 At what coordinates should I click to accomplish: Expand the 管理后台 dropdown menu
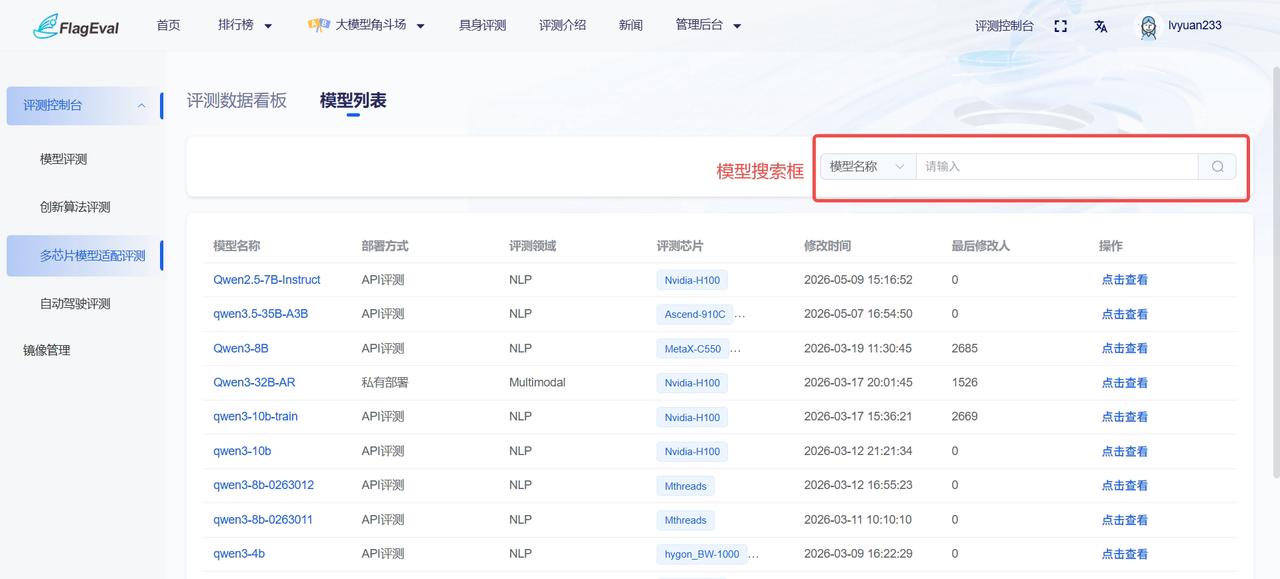click(x=709, y=26)
